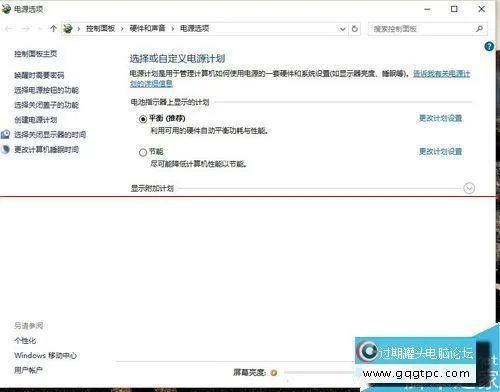Open Windows 移动中心 link

point(45,355)
